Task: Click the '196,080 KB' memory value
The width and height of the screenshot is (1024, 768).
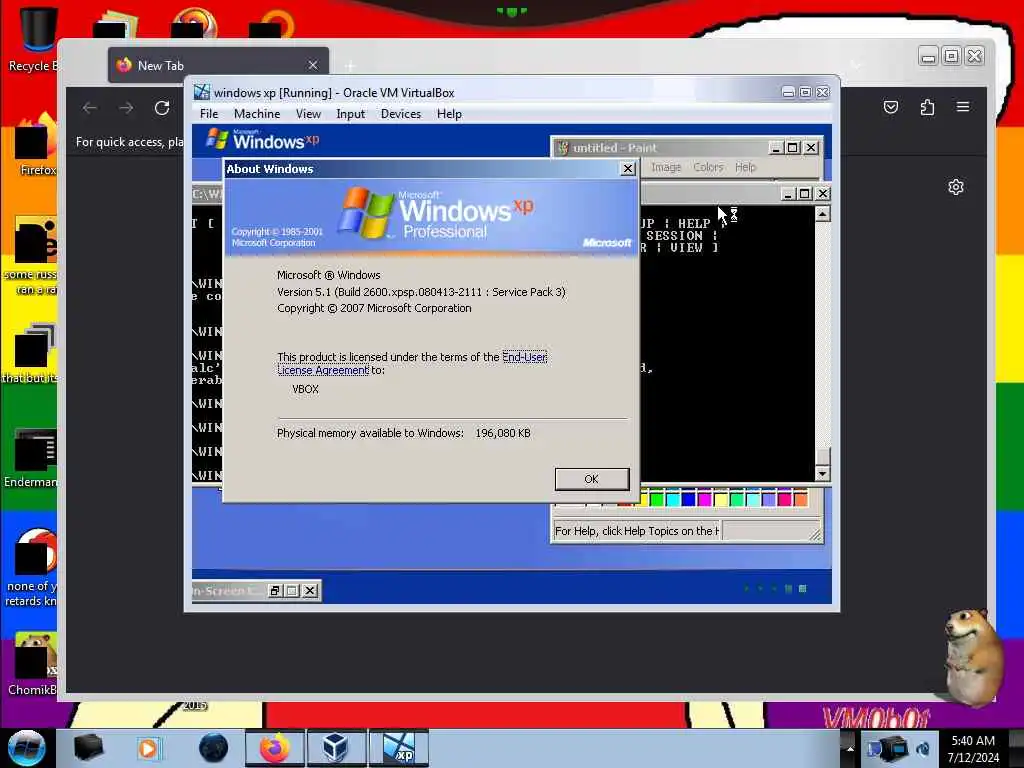Action: pos(503,433)
